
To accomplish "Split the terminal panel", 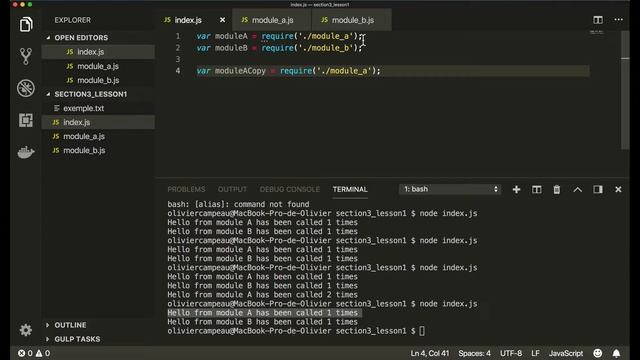I will click(x=537, y=189).
